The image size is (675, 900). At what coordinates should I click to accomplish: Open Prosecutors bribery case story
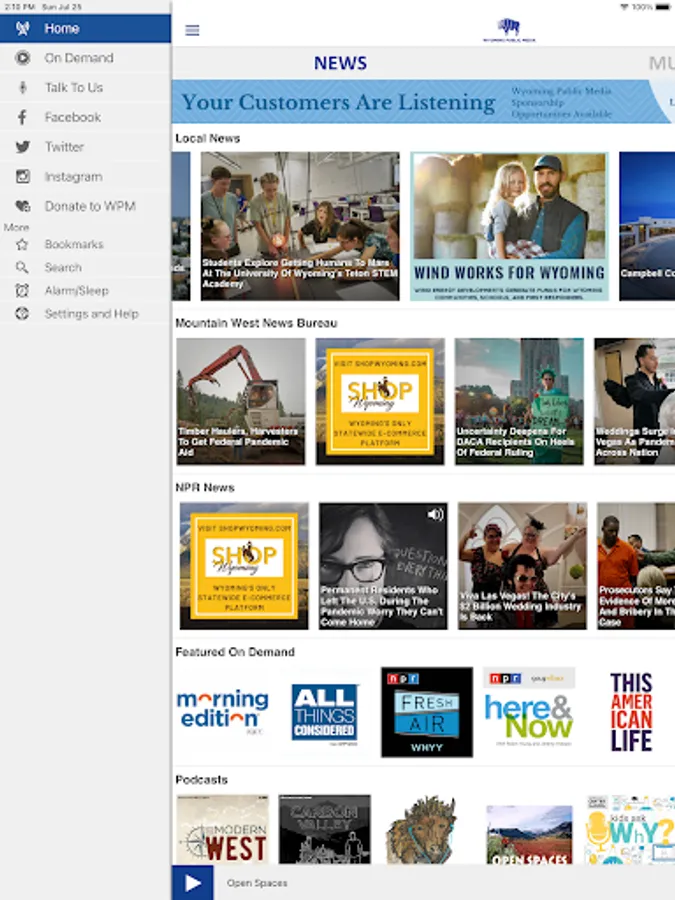636,566
